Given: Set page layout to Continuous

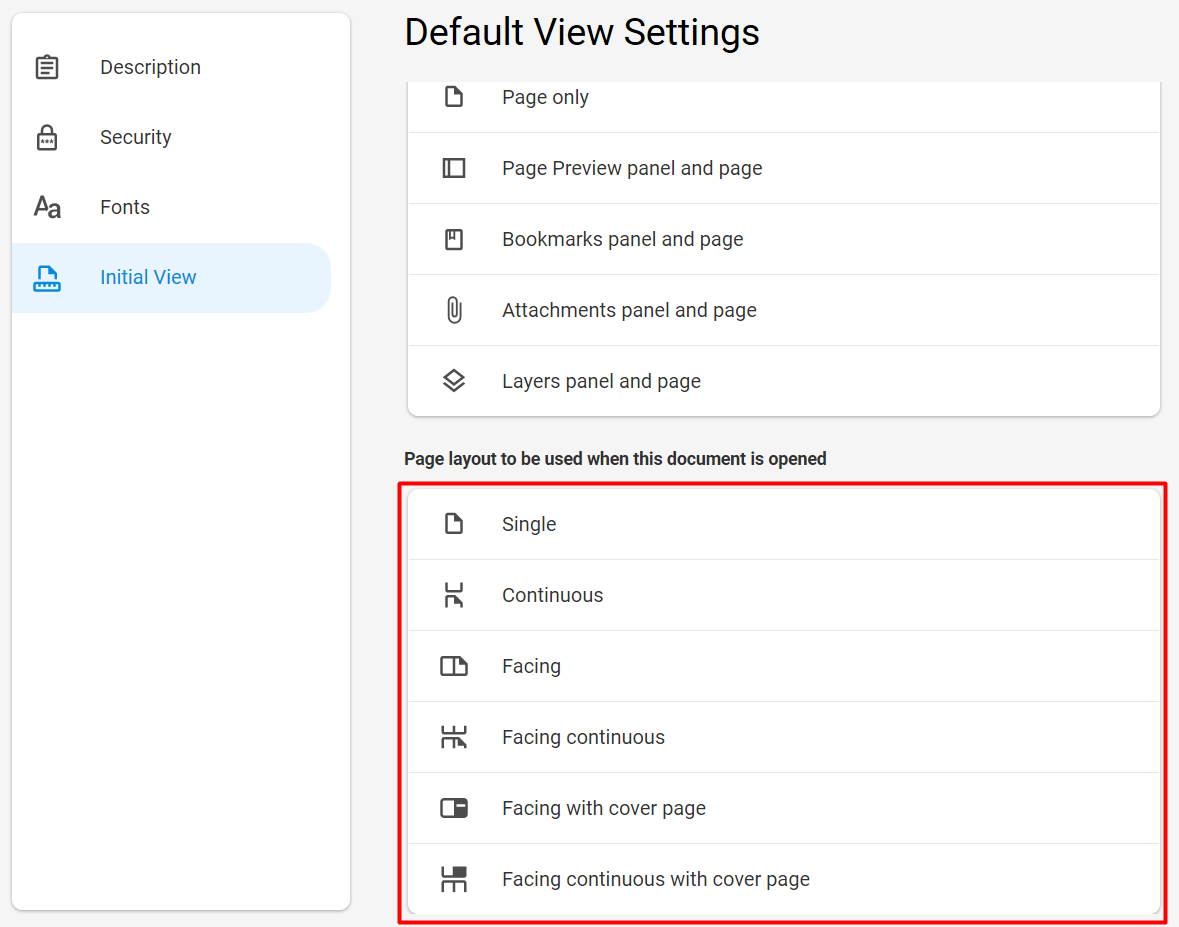Looking at the screenshot, I should point(783,595).
